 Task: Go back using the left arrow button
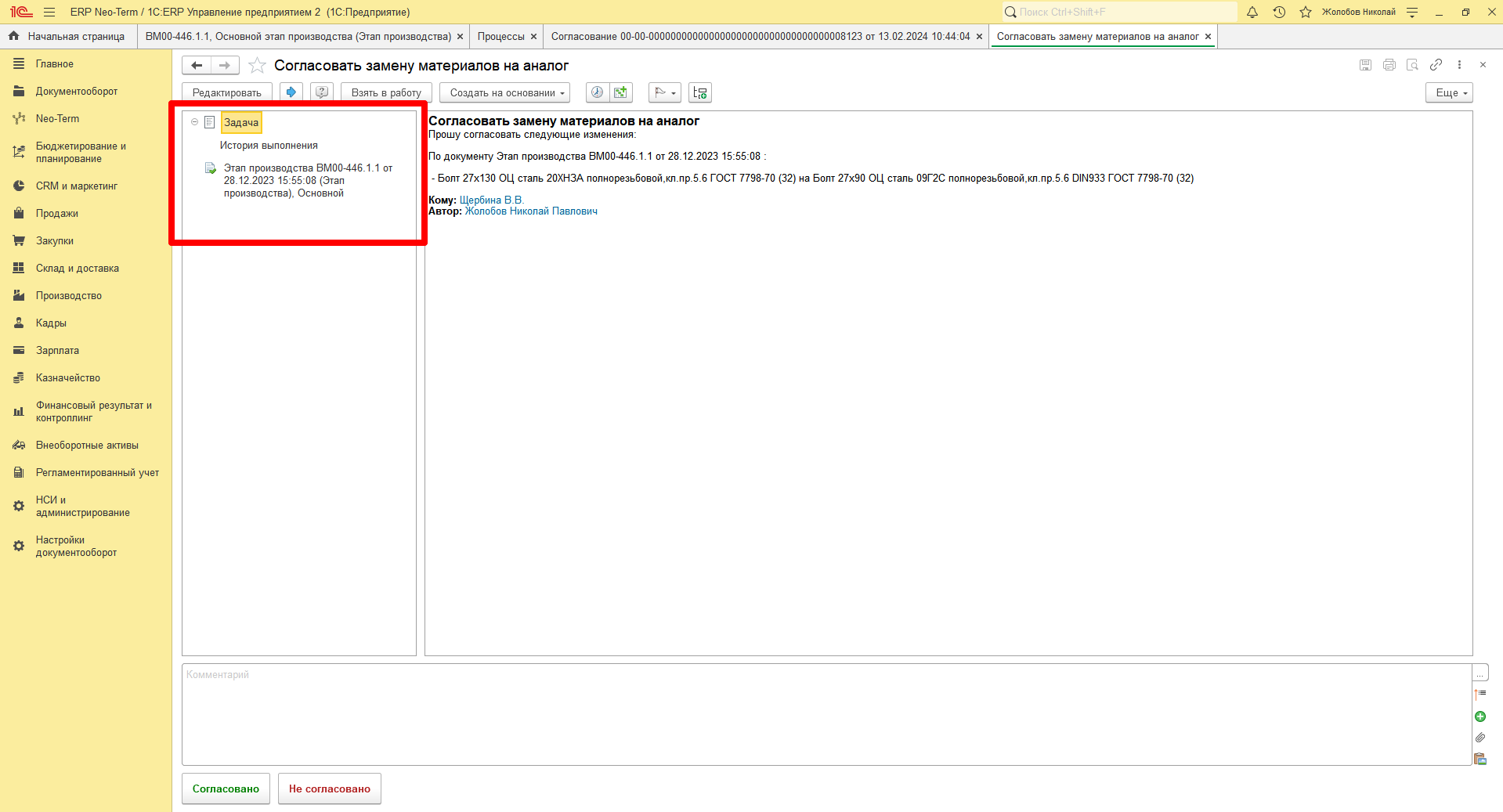coord(197,66)
